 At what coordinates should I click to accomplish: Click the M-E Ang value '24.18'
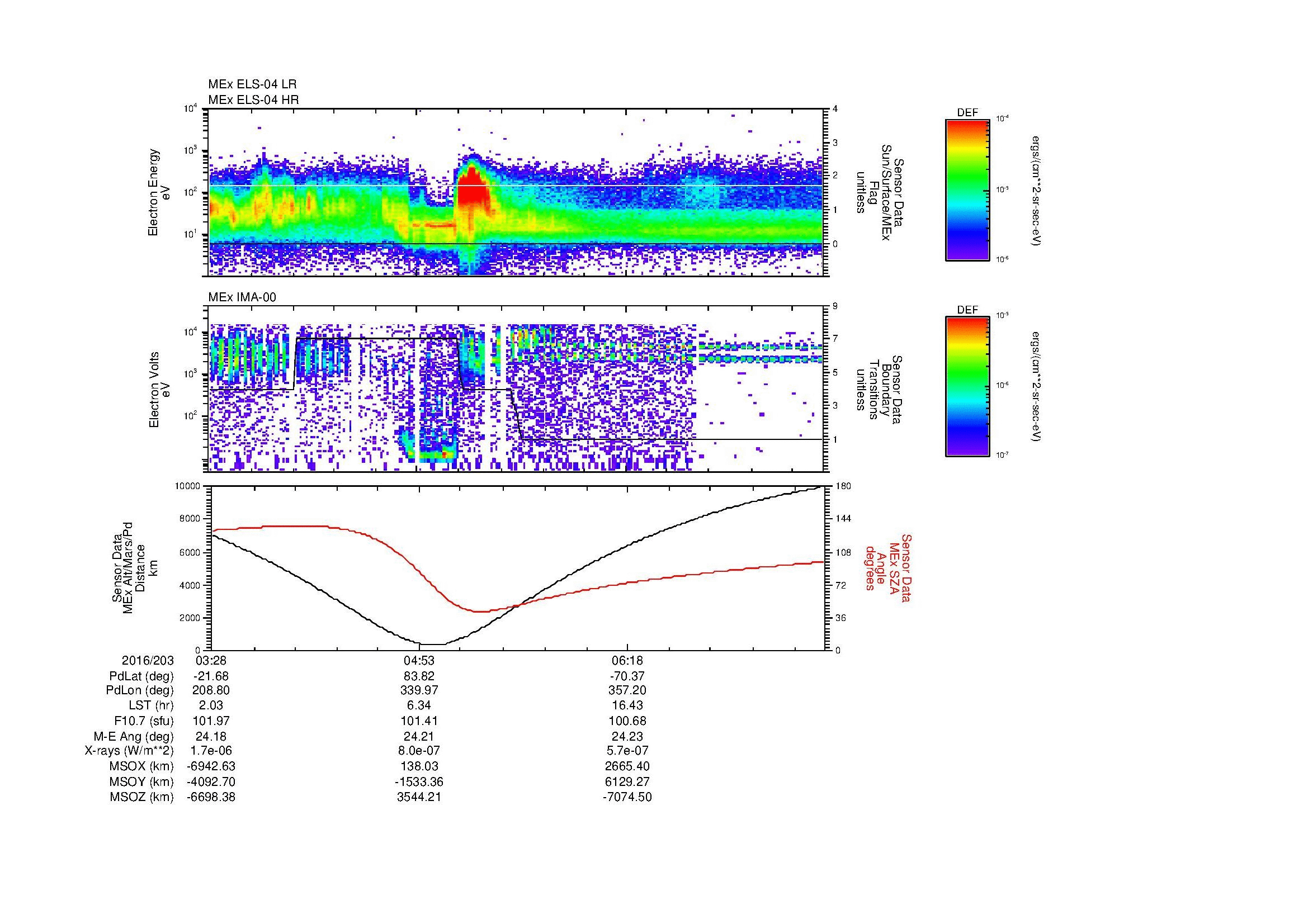pyautogui.click(x=211, y=736)
